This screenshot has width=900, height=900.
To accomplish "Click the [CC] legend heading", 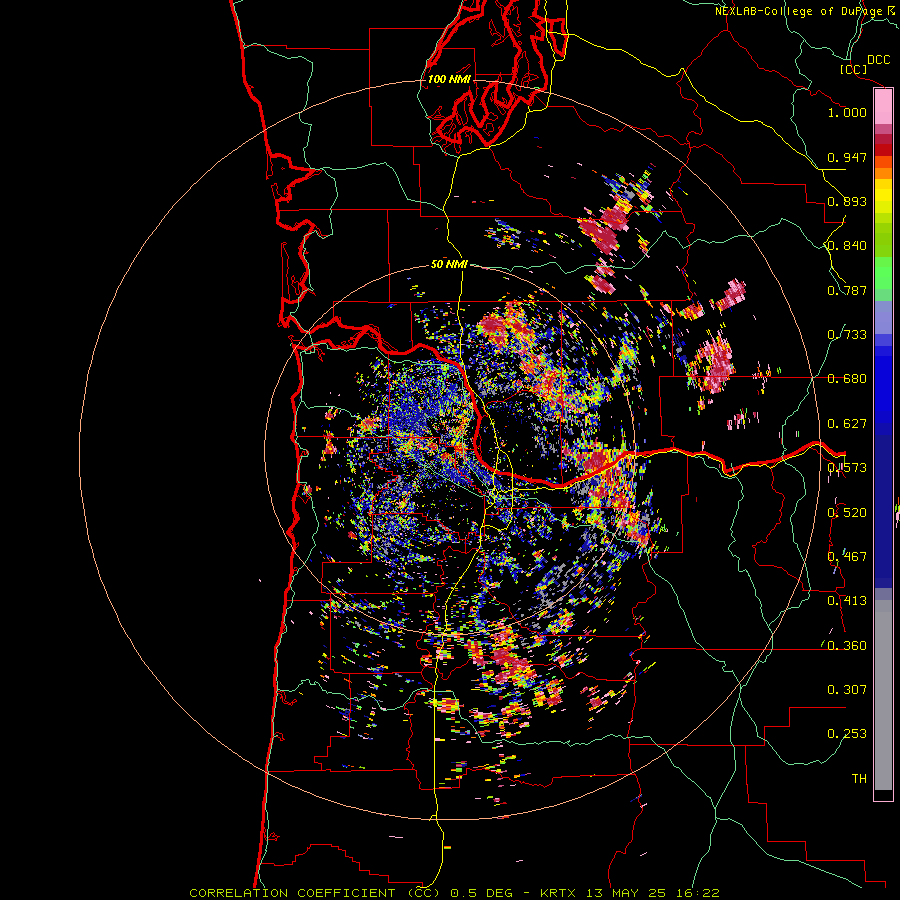I will tap(853, 69).
